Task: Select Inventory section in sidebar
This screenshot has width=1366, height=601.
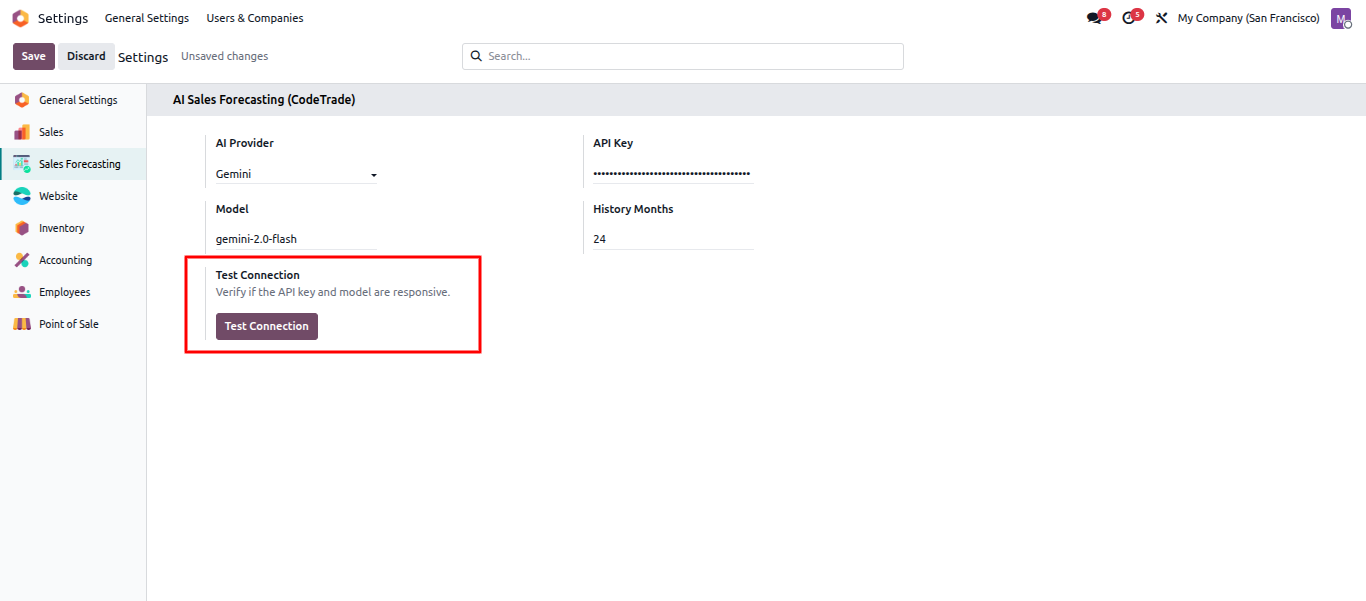Action: point(73,228)
